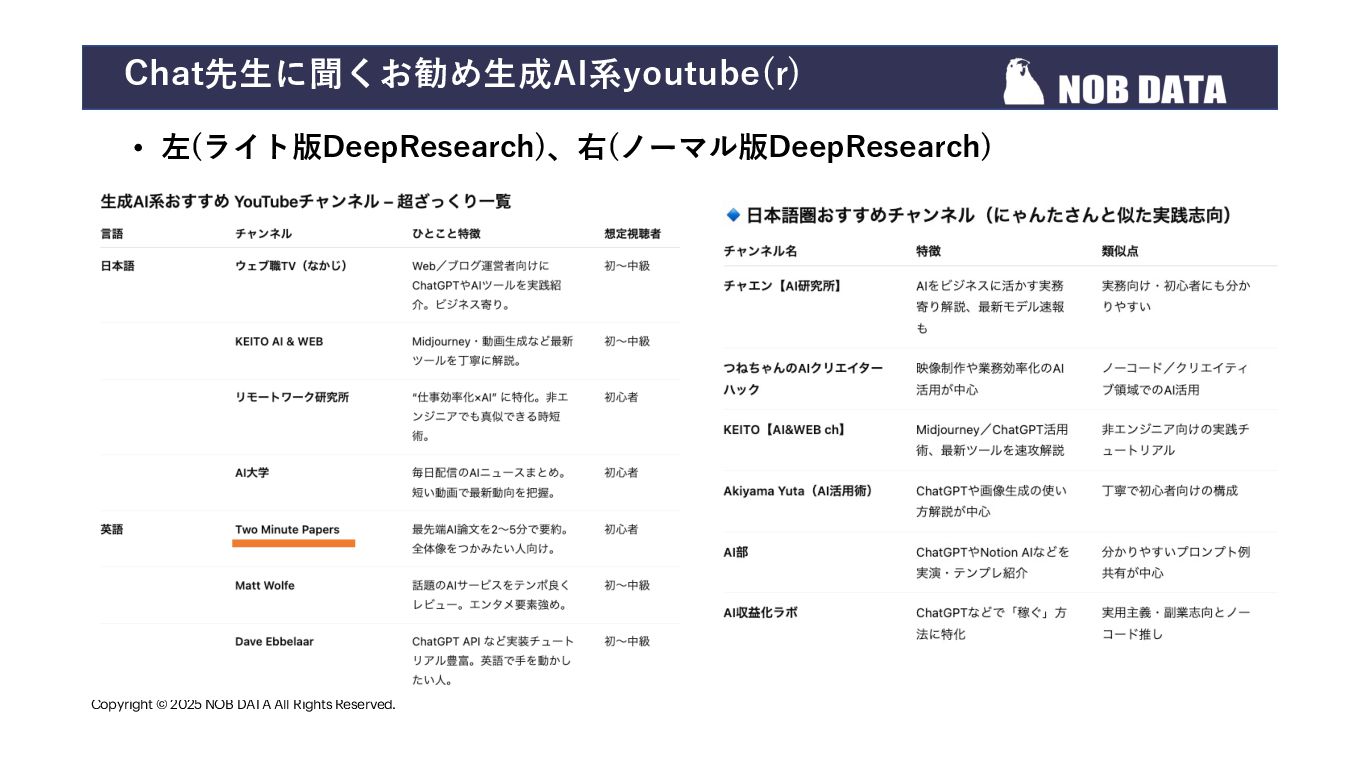Click the '想定視聴者' column header
1361x765 pixels.
(633, 234)
